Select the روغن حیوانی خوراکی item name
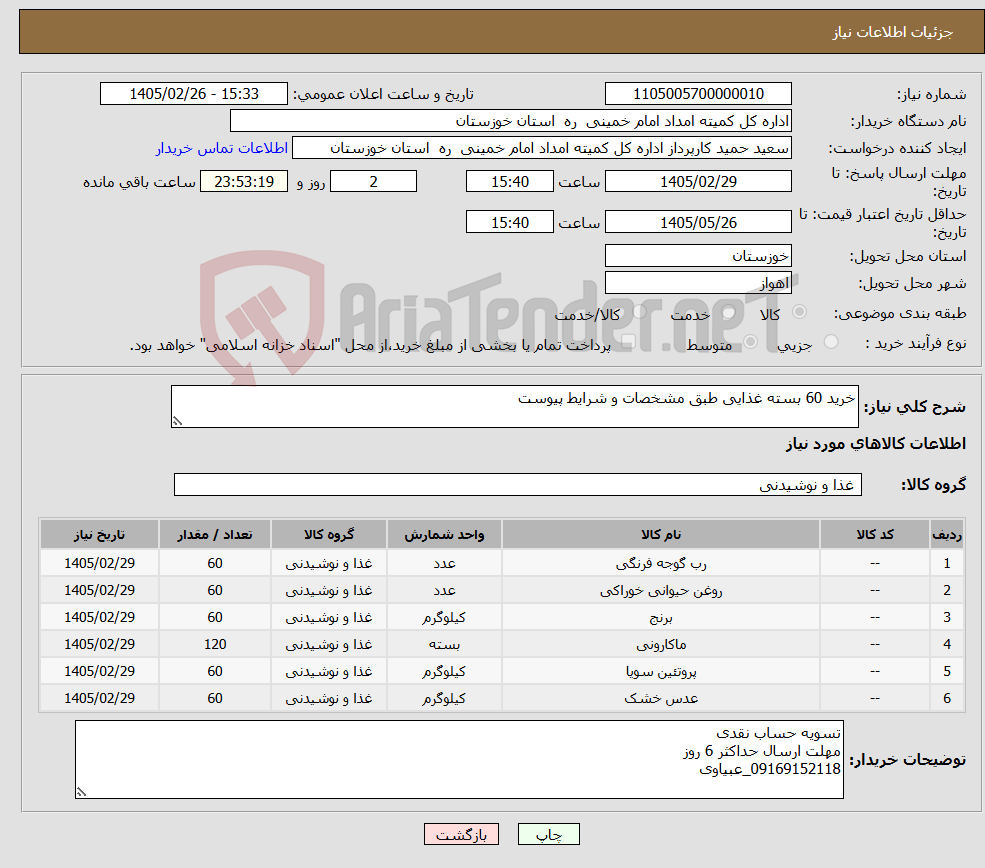Image resolution: width=985 pixels, height=868 pixels. [x=661, y=590]
